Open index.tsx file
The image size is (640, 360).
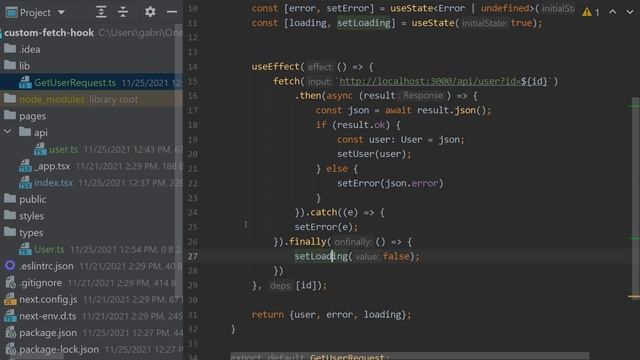[53, 182]
